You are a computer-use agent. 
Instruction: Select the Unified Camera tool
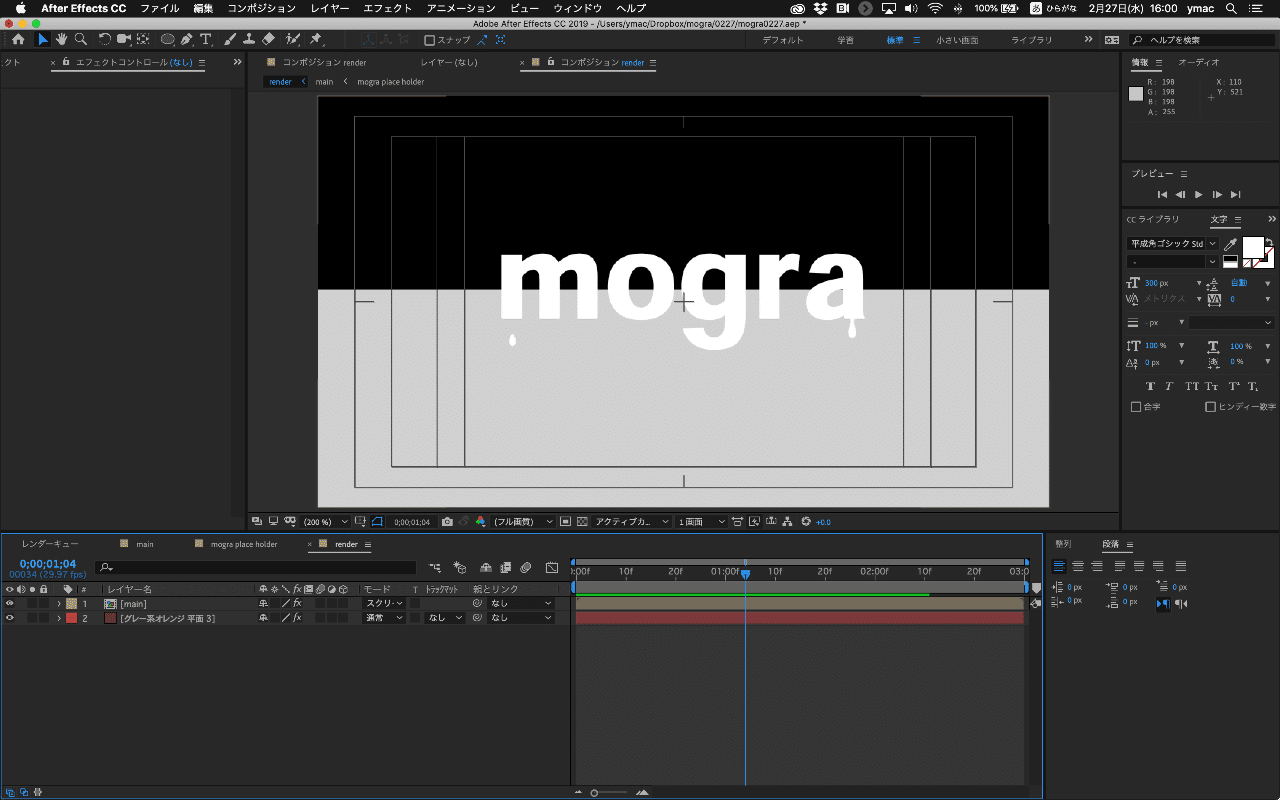(x=124, y=40)
